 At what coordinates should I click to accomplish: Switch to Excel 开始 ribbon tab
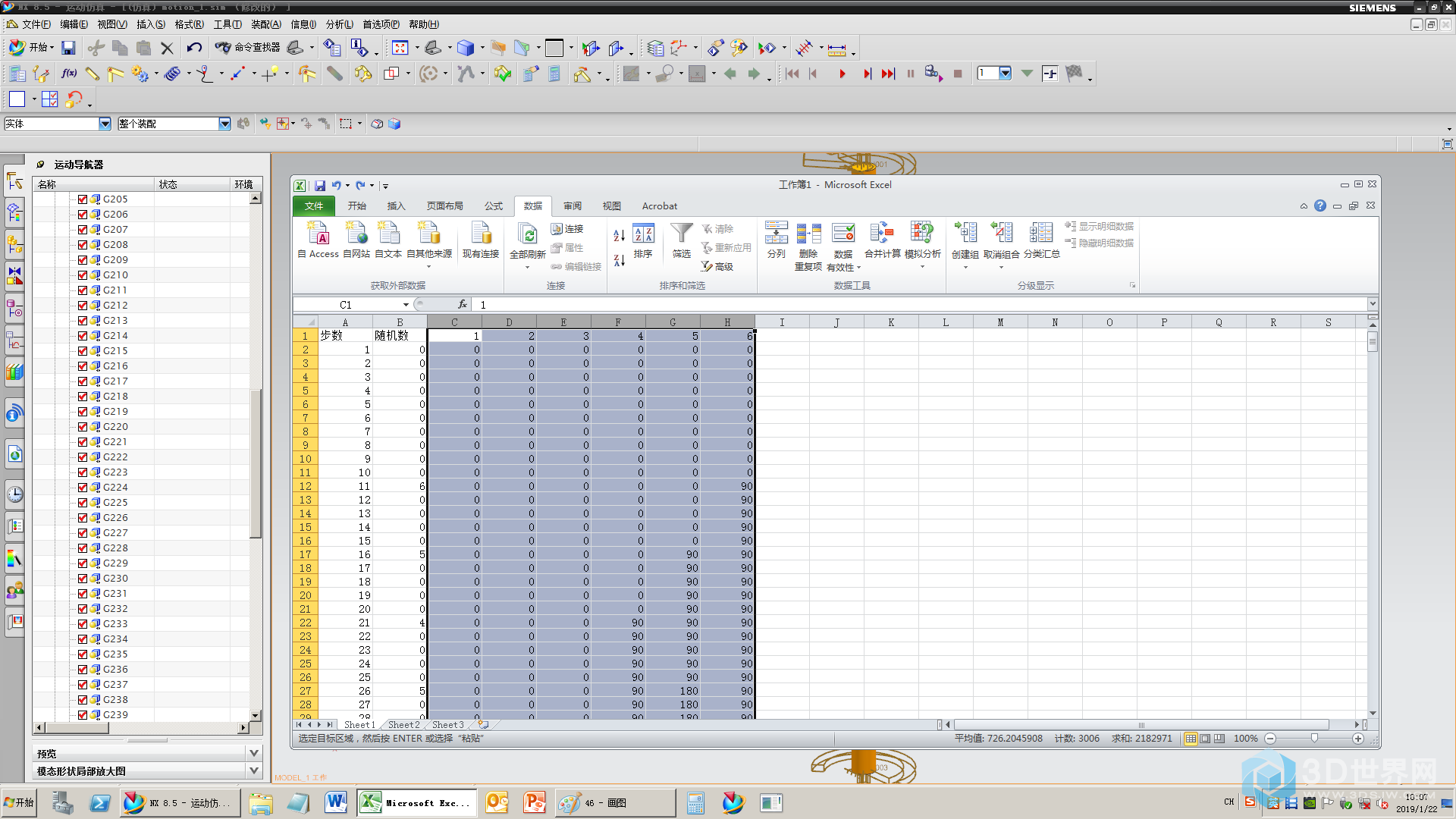pyautogui.click(x=356, y=206)
